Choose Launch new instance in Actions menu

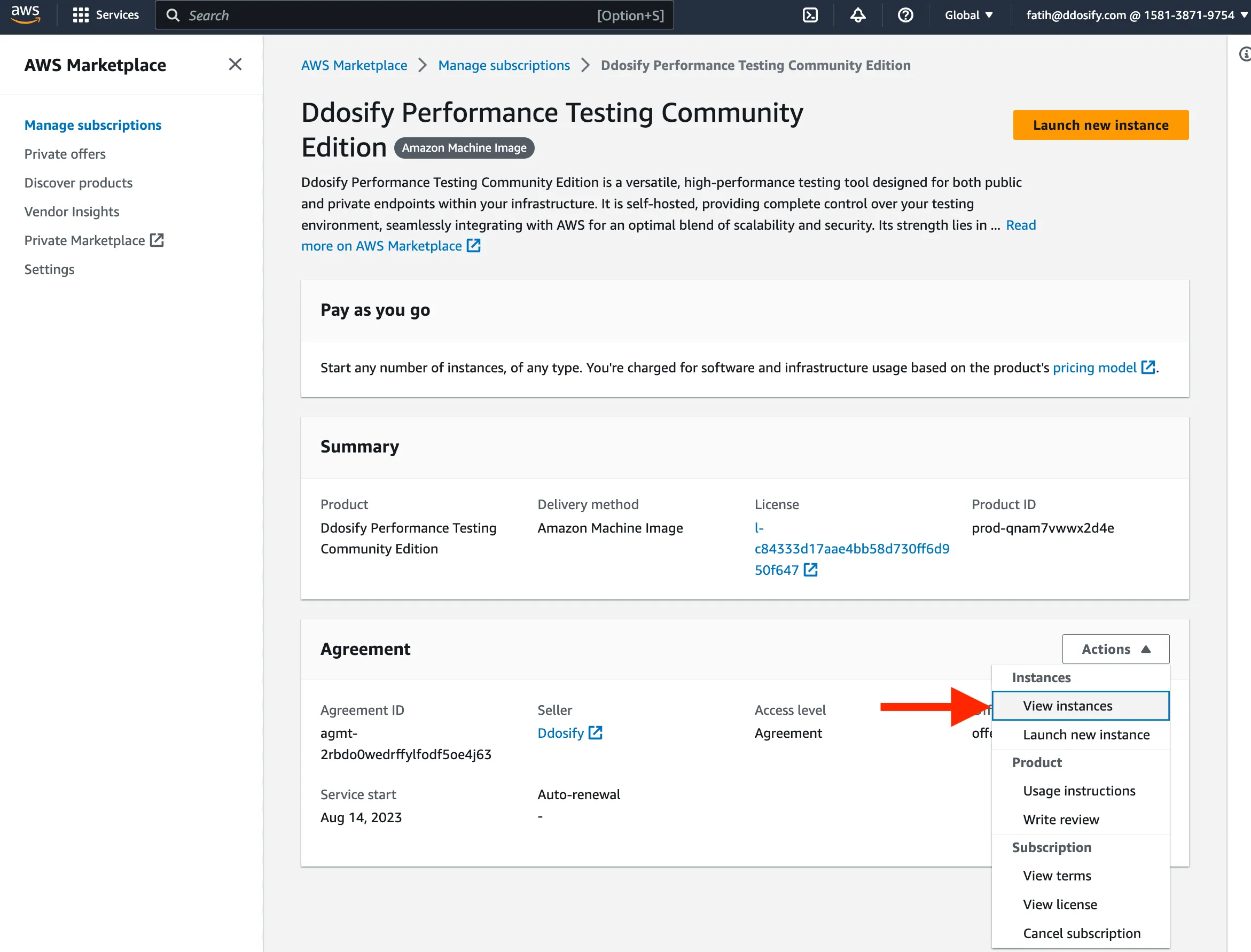pos(1081,735)
